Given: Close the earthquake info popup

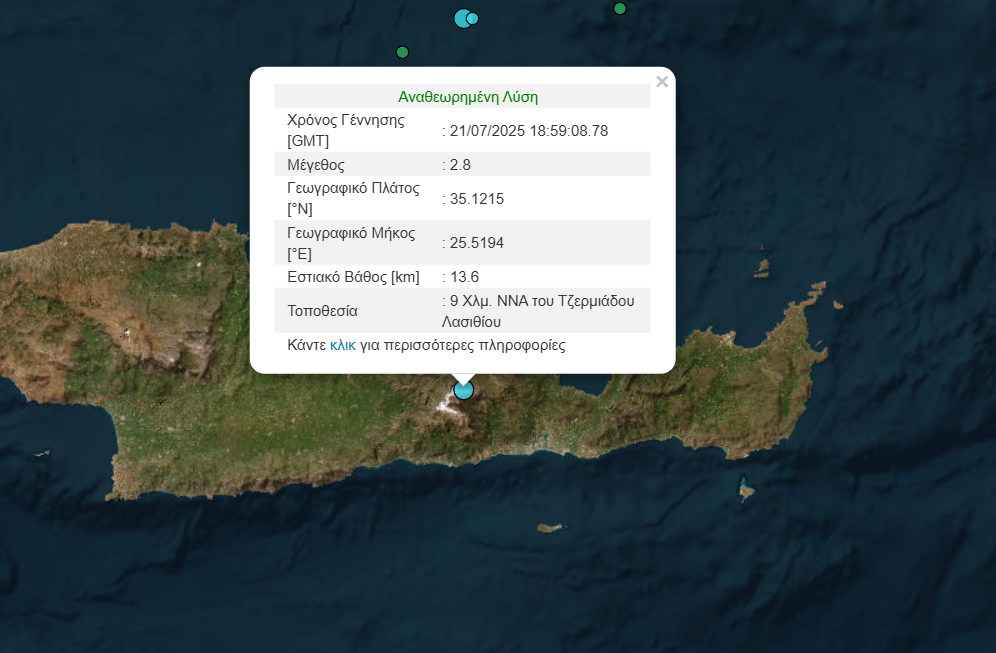Looking at the screenshot, I should 662,81.
